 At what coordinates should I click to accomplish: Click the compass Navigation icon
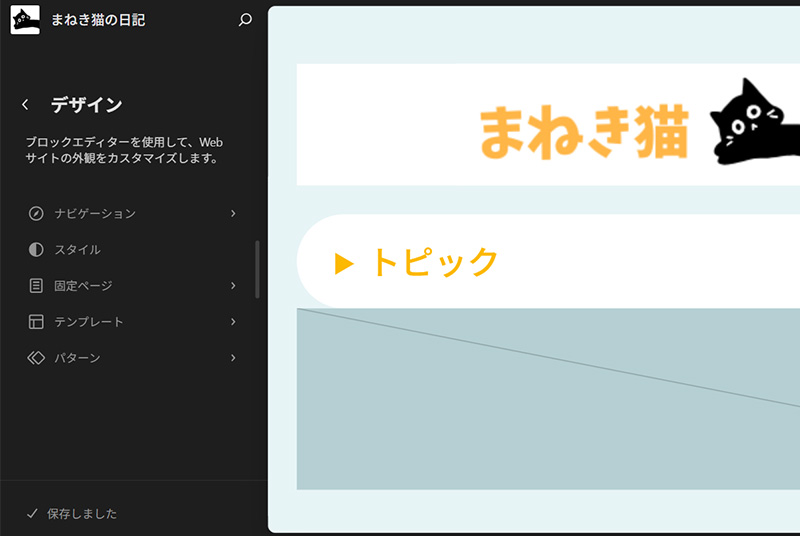click(x=36, y=213)
